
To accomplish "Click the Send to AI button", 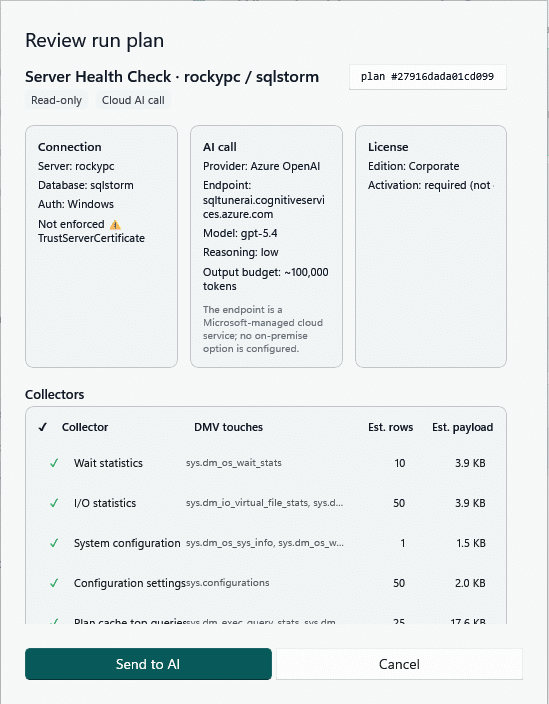I will (x=148, y=664).
